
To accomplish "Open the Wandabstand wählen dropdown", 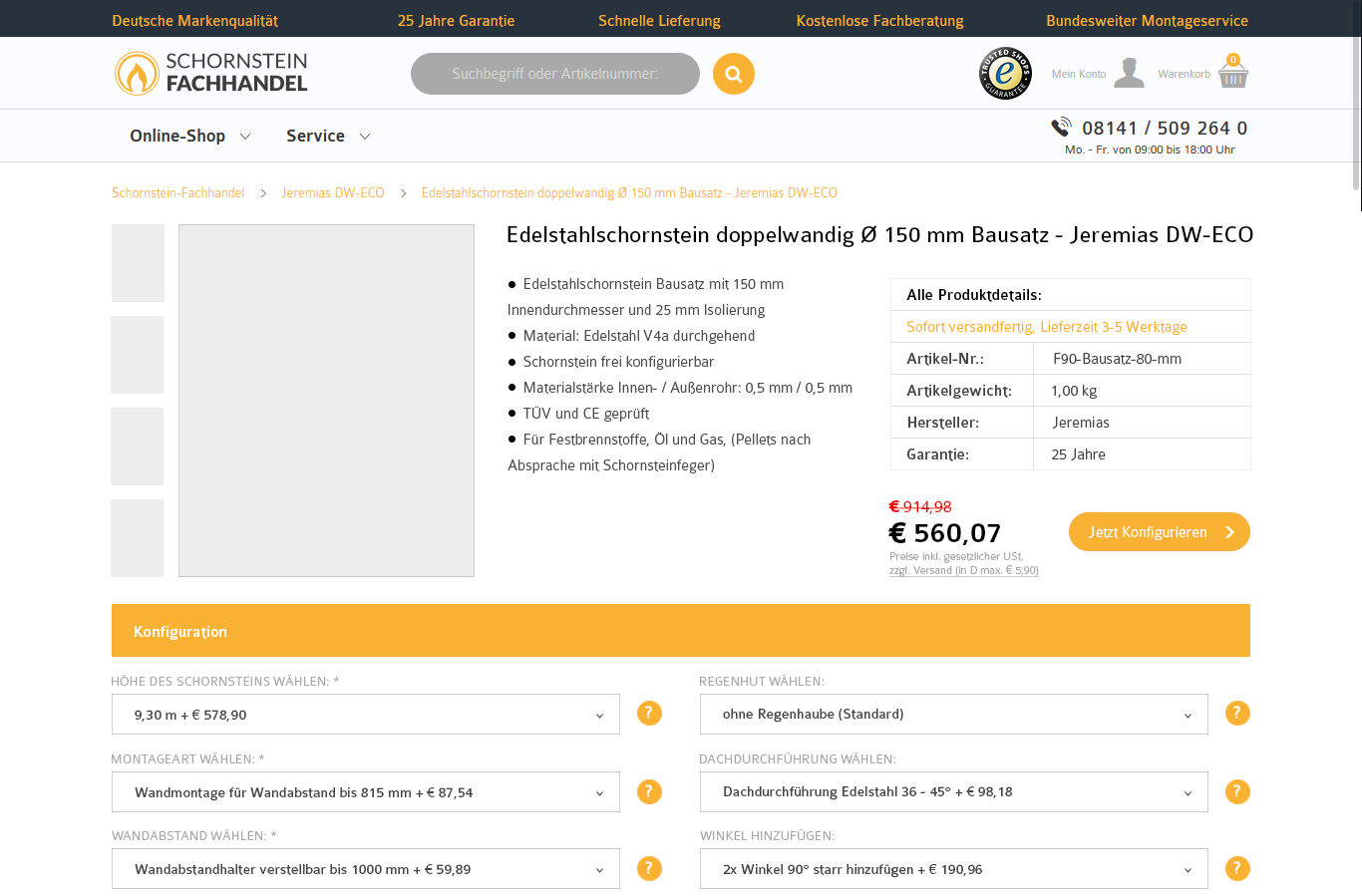I will pyautogui.click(x=366, y=869).
